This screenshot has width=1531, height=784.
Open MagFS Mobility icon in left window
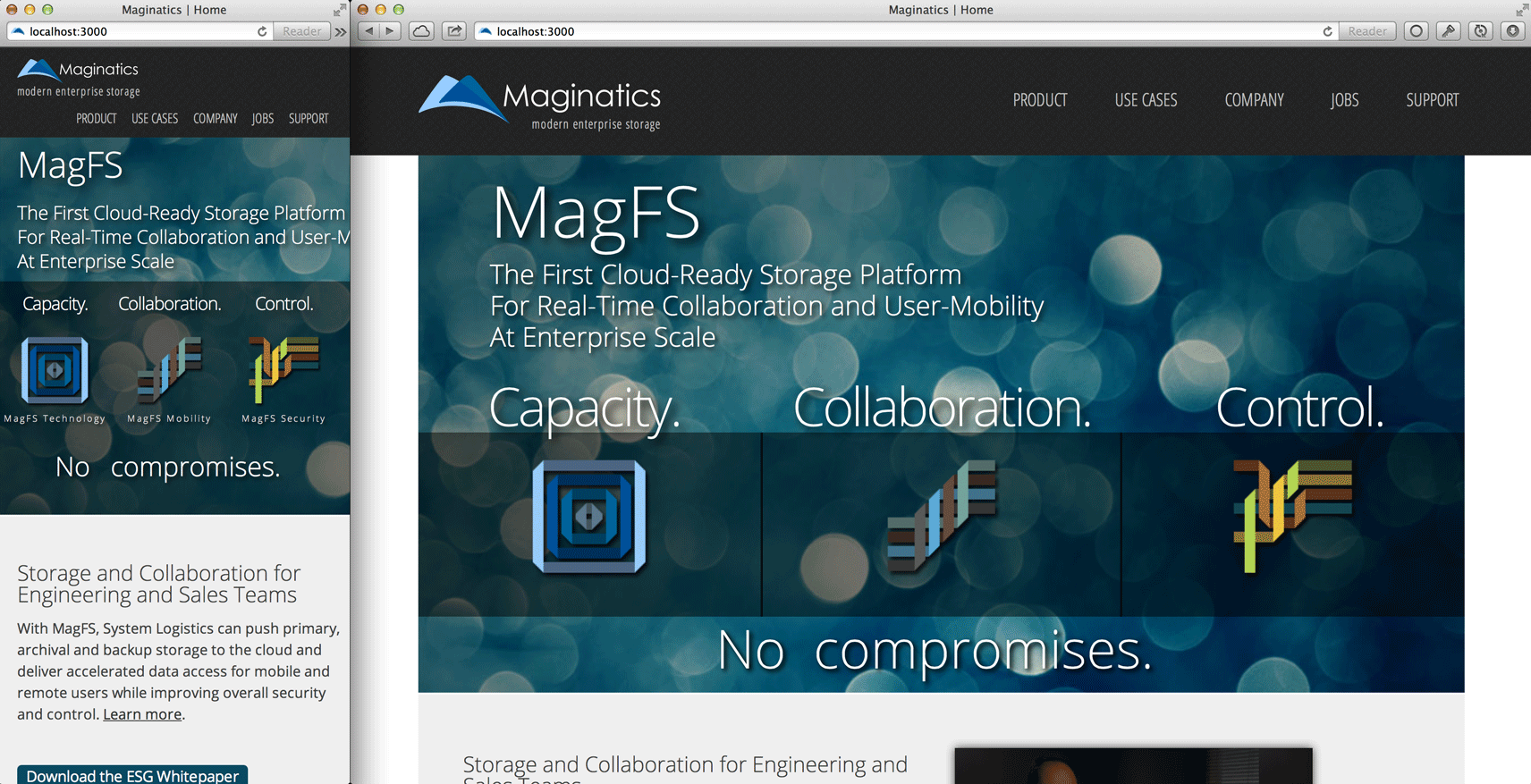pos(169,369)
